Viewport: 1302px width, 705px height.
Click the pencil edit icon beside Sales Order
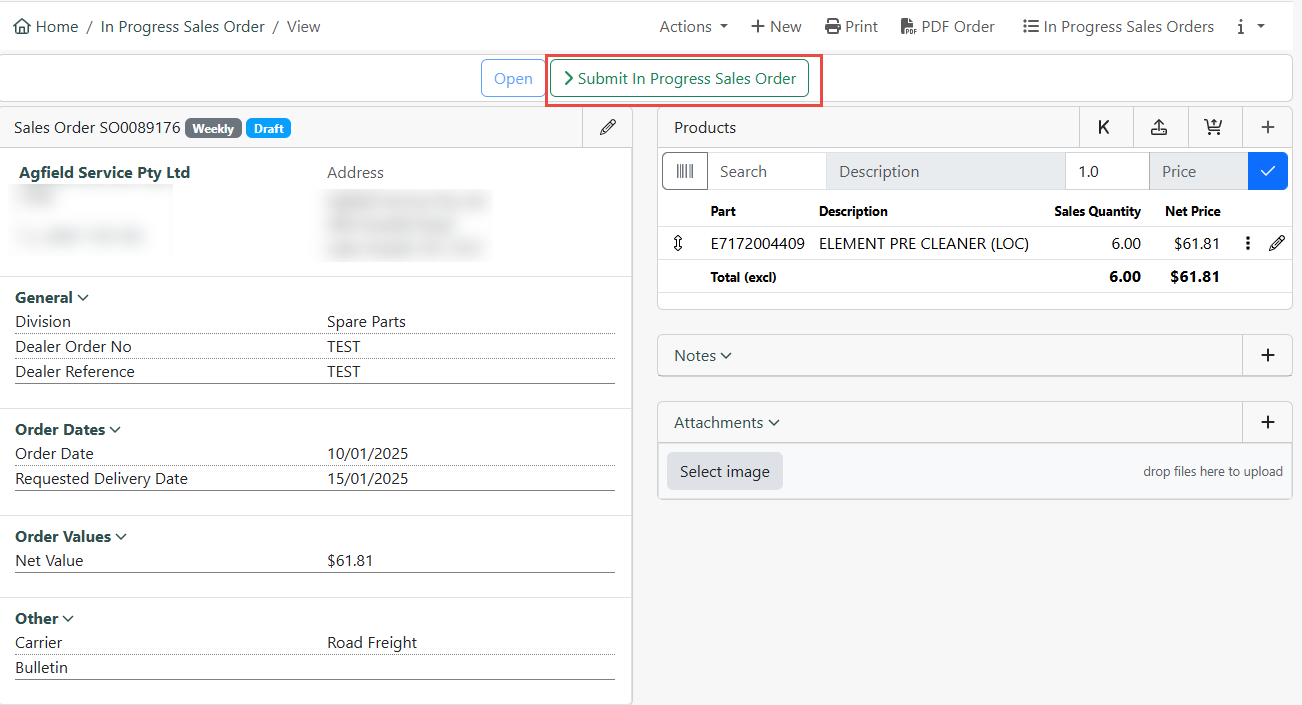pos(607,128)
